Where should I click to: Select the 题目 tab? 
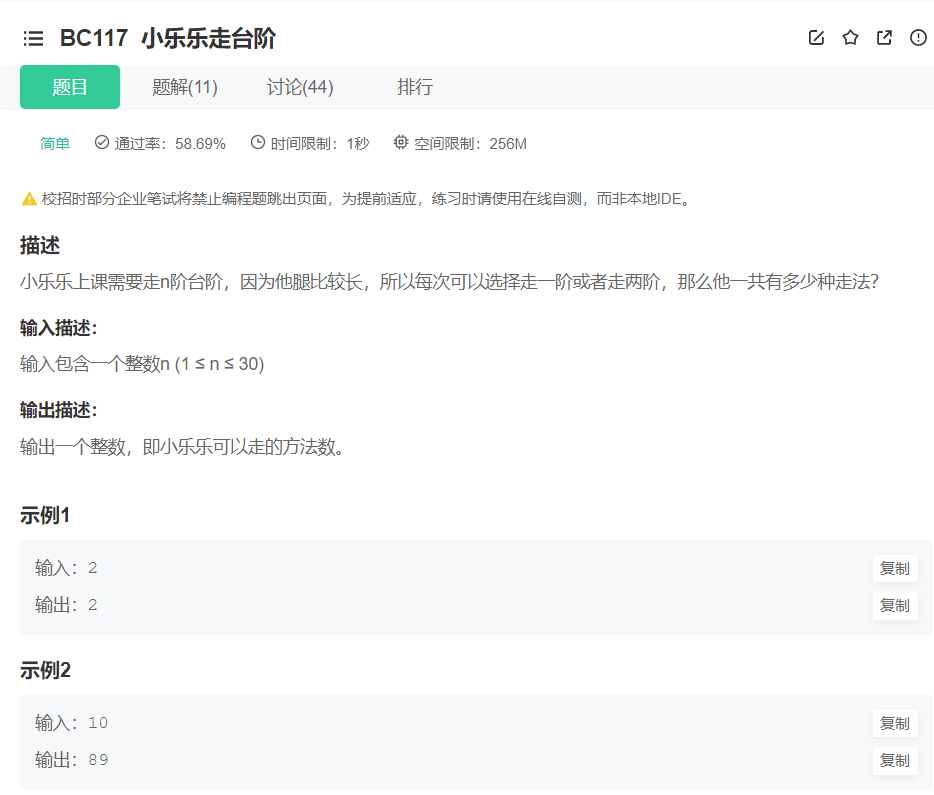(x=69, y=87)
